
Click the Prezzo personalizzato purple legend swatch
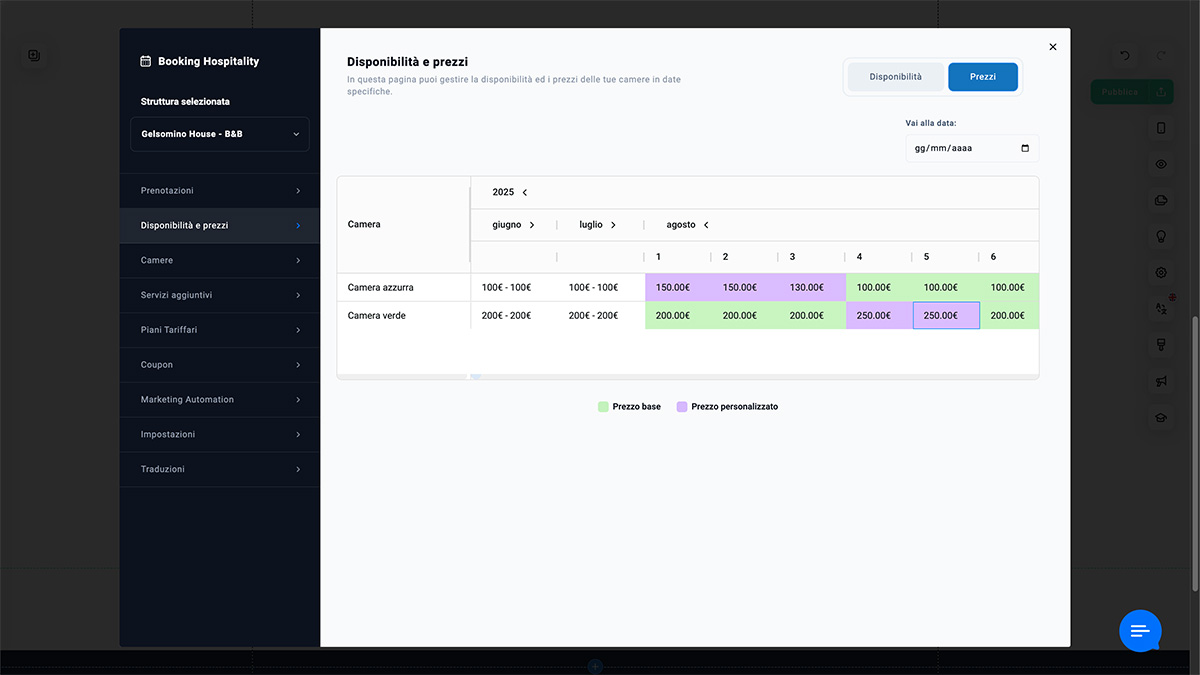(x=682, y=407)
